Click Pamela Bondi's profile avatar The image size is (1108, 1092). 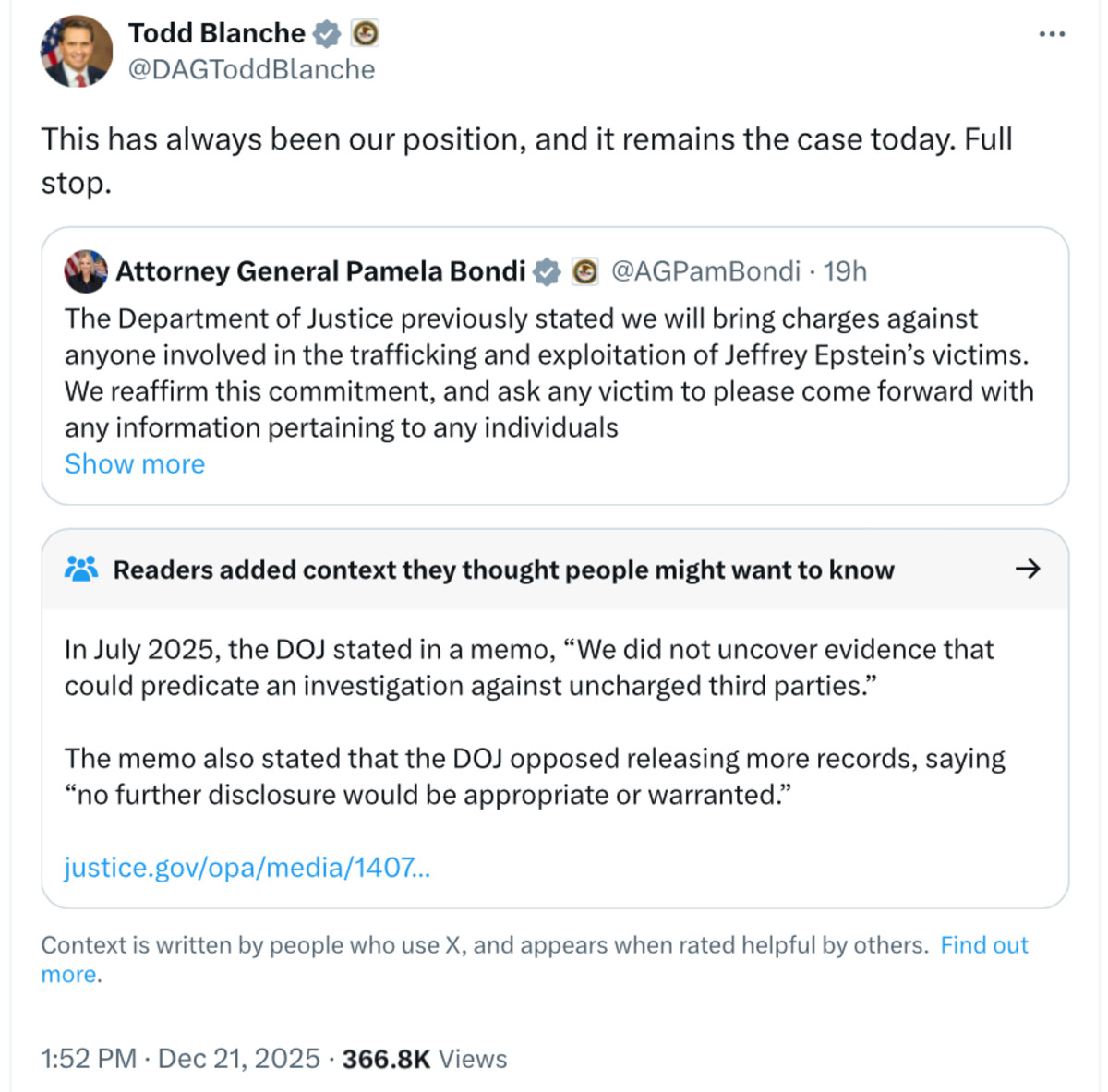point(86,270)
